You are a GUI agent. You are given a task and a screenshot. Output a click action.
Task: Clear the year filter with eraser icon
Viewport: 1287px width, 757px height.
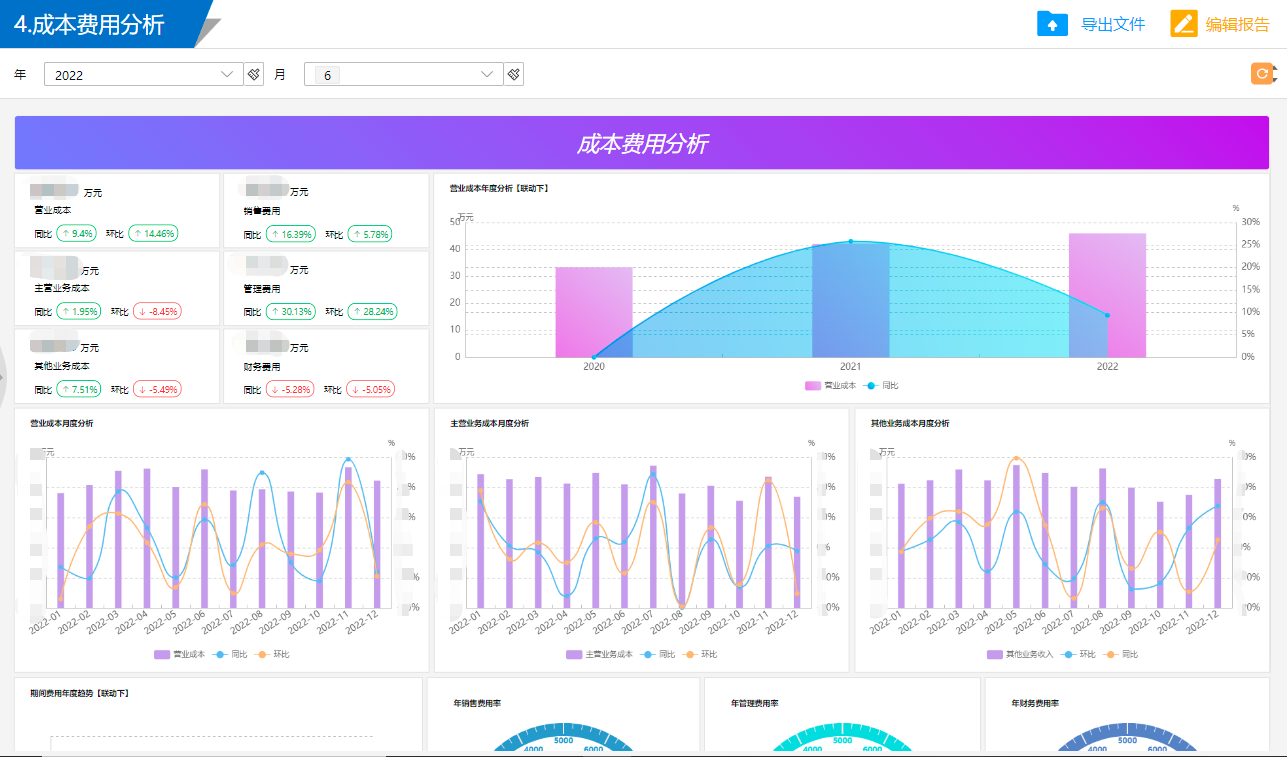pos(254,74)
